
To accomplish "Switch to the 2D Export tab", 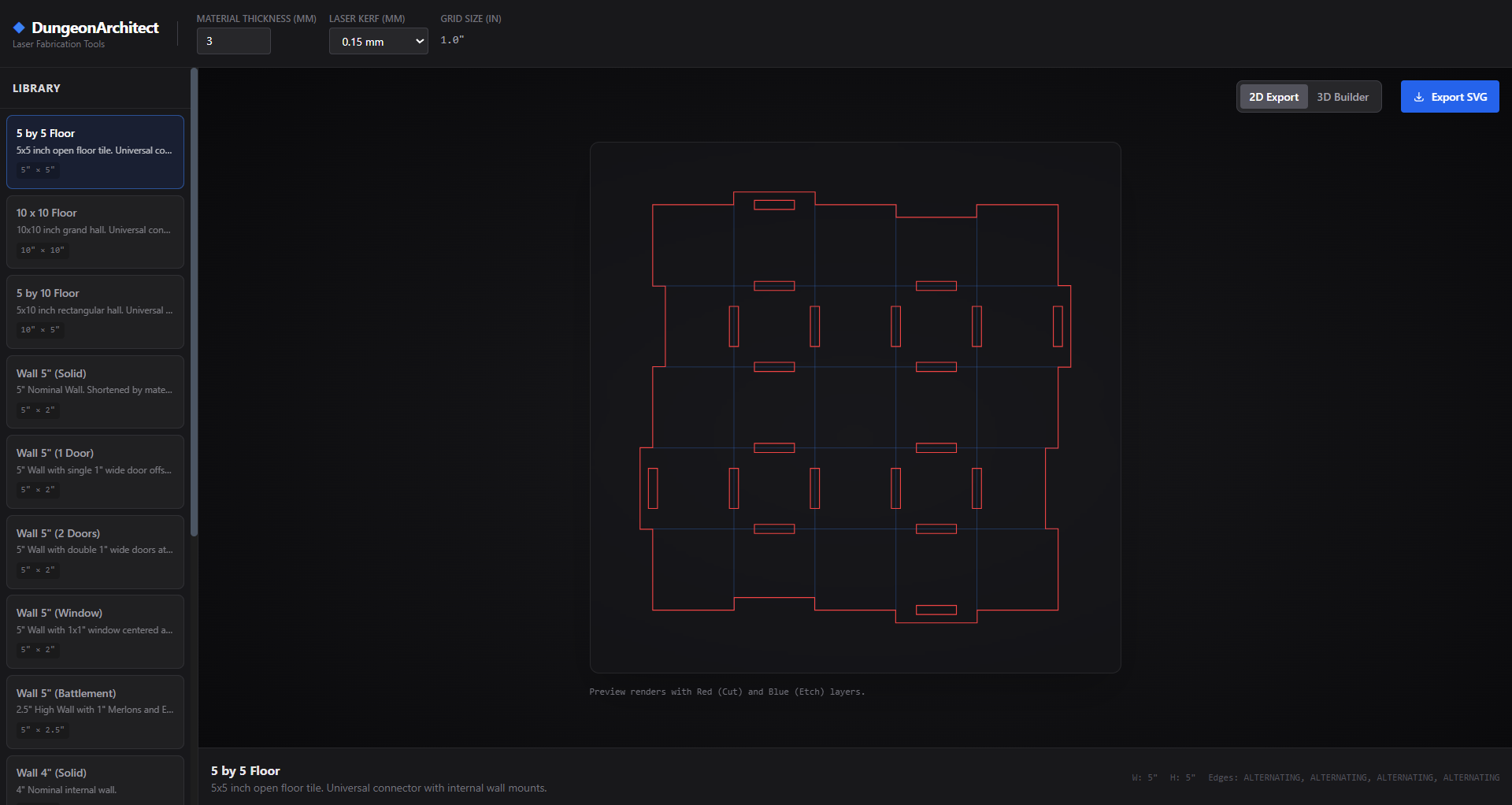I will click(x=1273, y=97).
